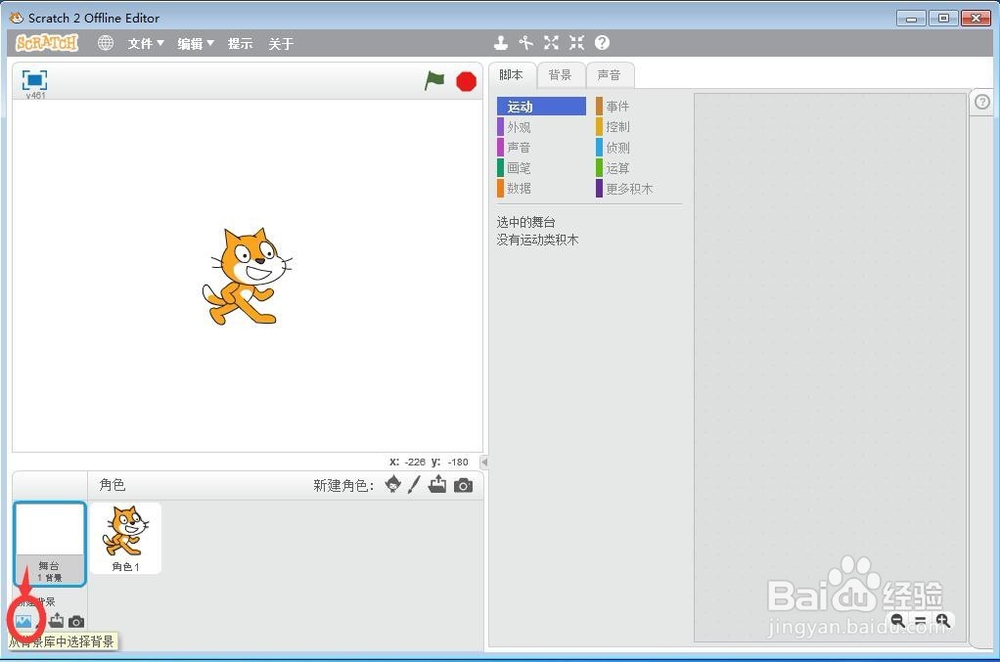This screenshot has width=1000, height=662.
Task: Close the Scratch 2 Offline Editor window
Action: 976,18
